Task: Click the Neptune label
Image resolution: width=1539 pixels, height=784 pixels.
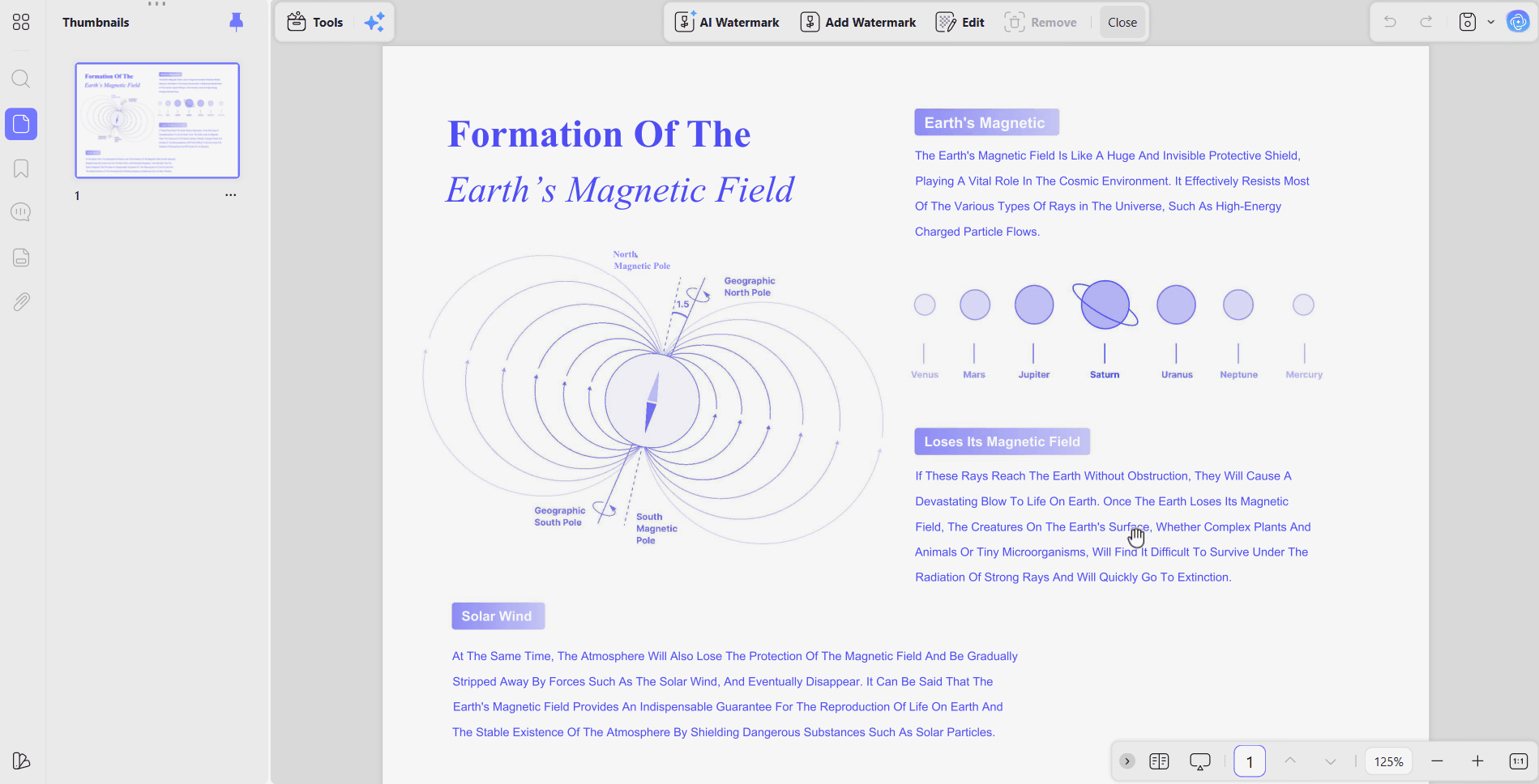Action: tap(1239, 374)
